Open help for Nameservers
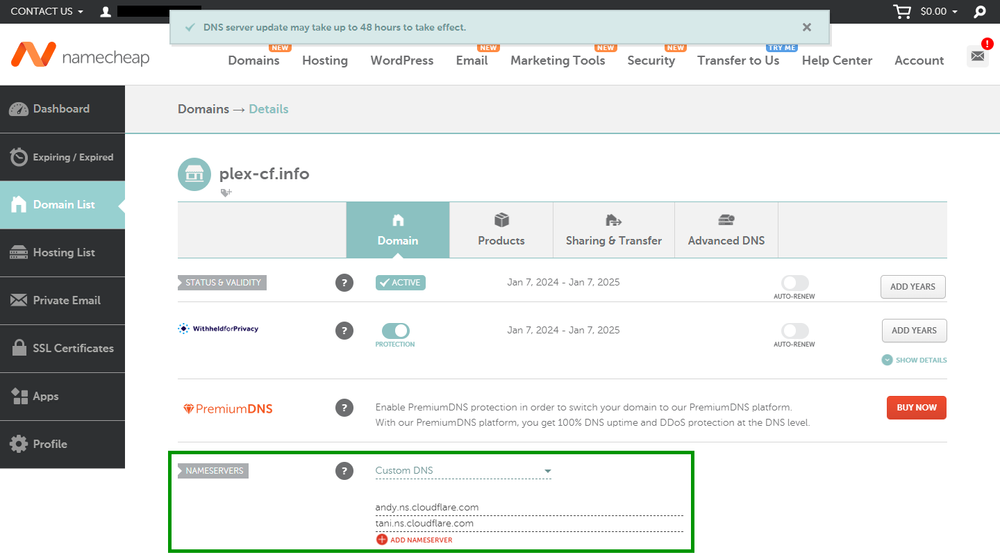This screenshot has height=555, width=1000. point(344,471)
